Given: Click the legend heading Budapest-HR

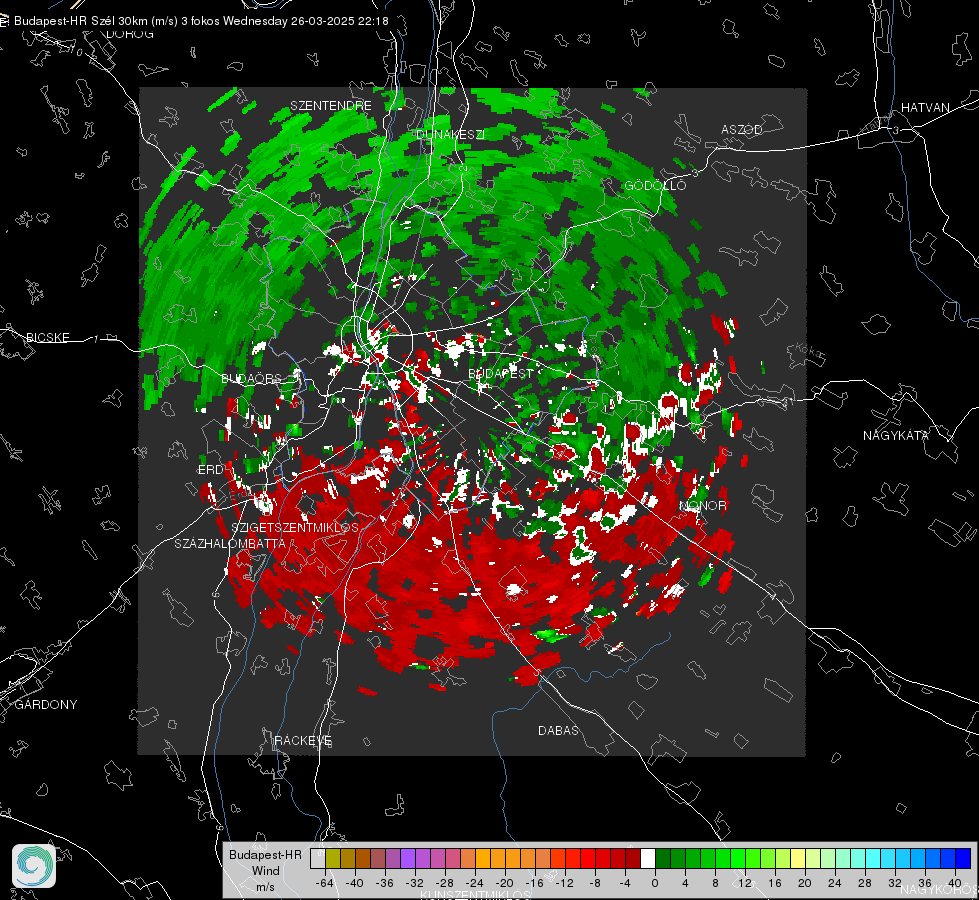Looking at the screenshot, I should pos(265,854).
